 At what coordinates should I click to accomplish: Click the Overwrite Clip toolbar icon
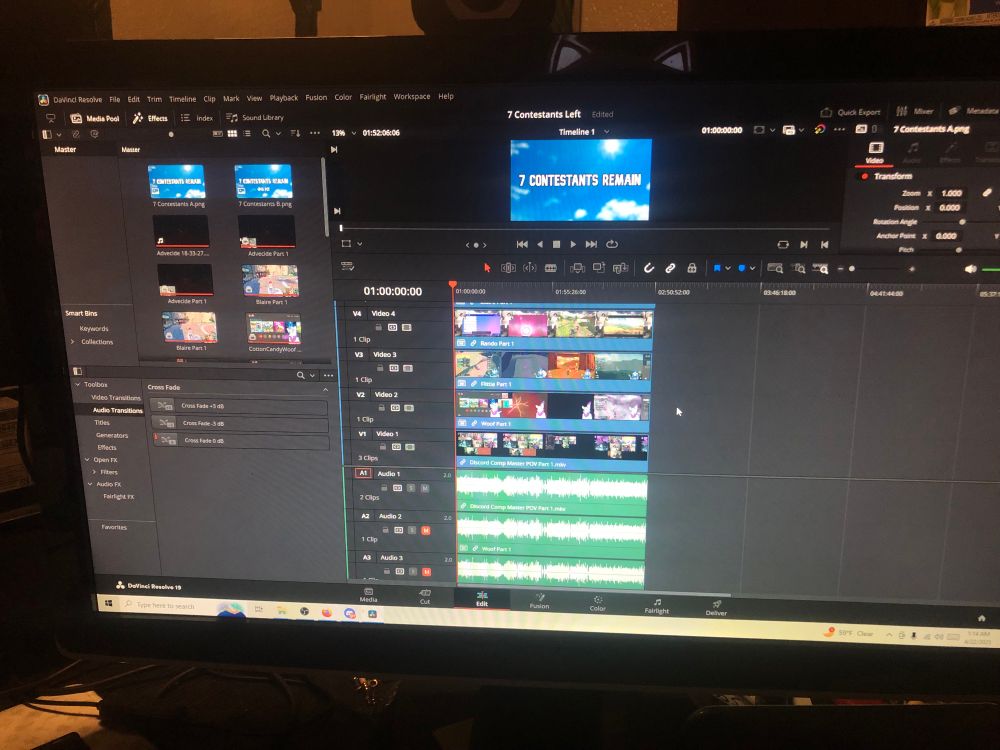click(x=598, y=268)
